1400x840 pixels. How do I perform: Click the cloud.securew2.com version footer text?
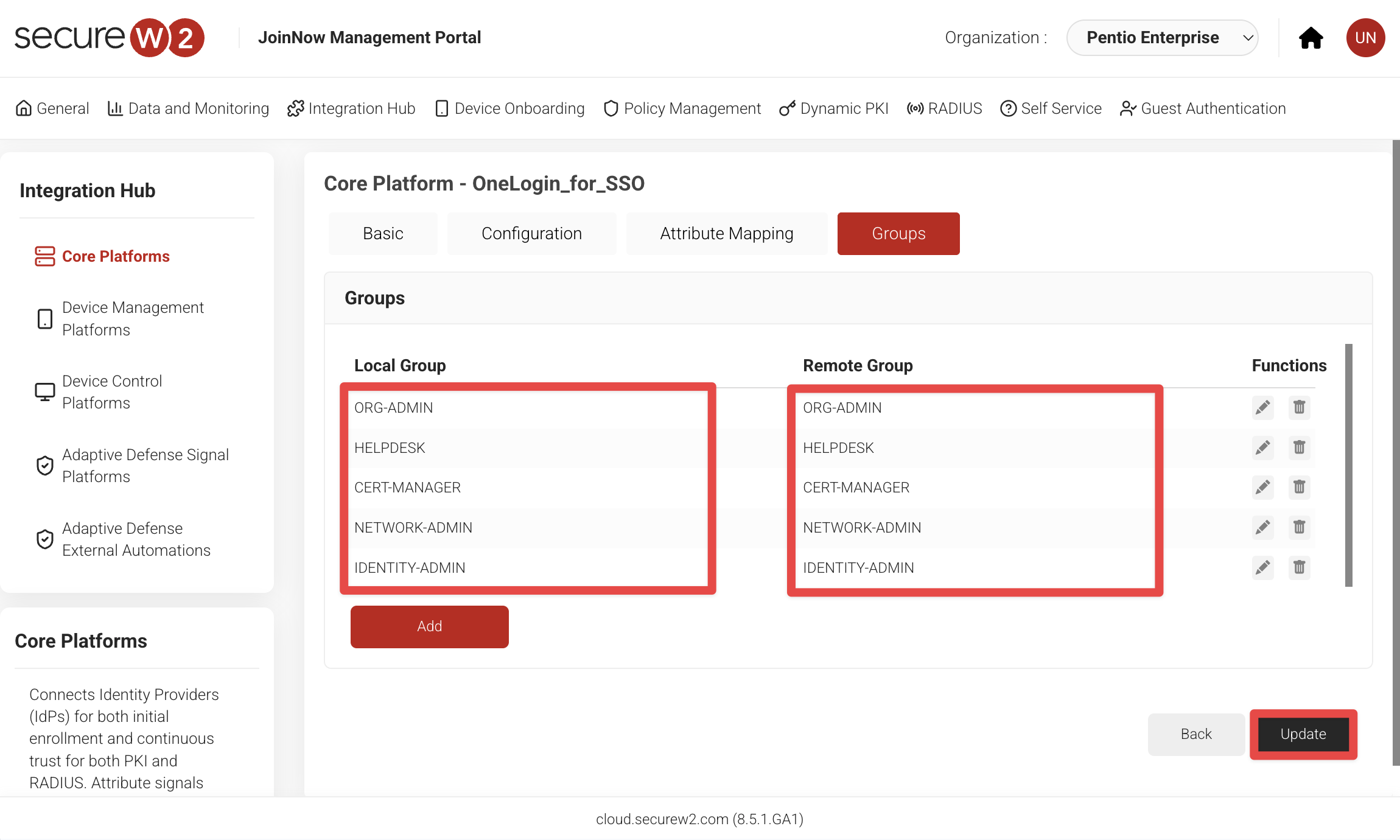click(699, 819)
